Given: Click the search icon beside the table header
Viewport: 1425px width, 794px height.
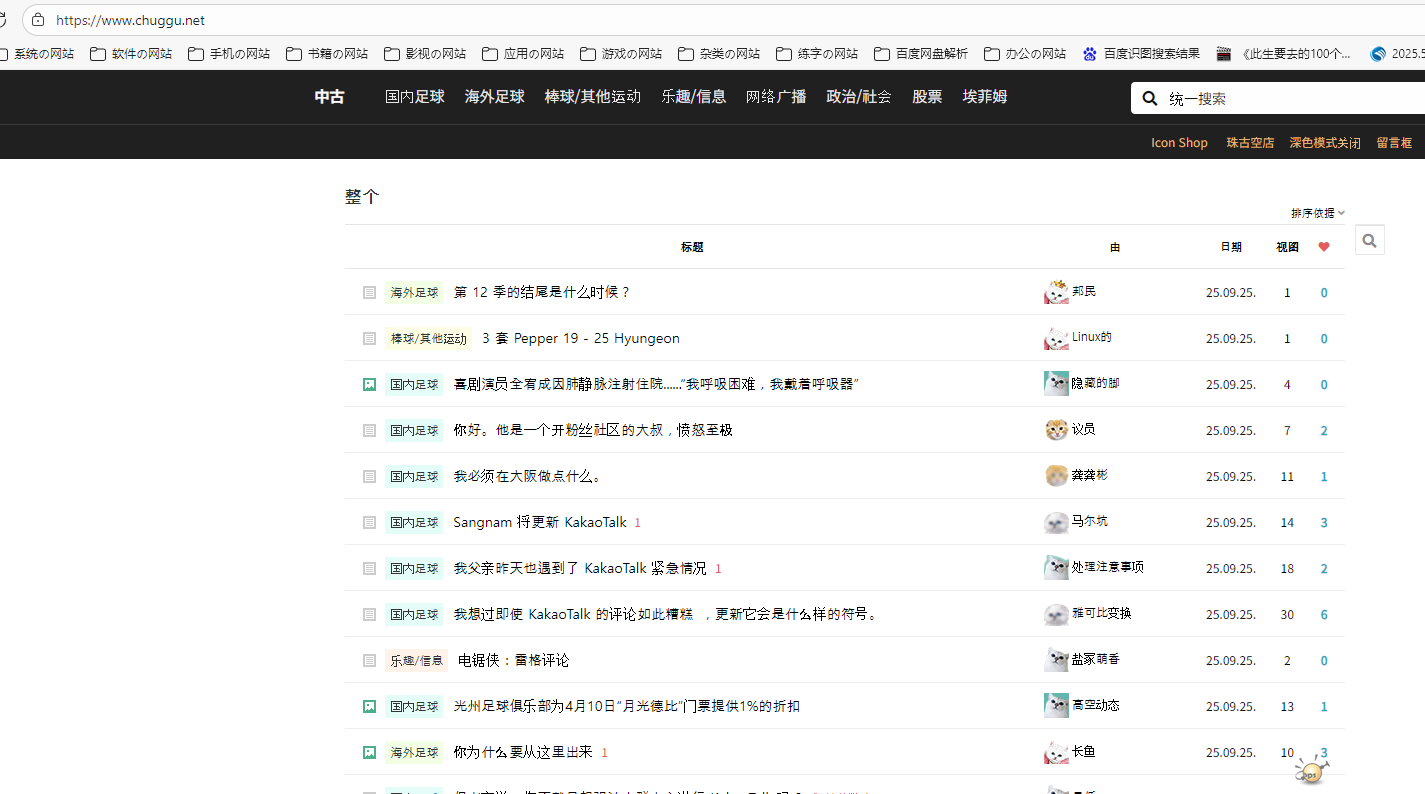Looking at the screenshot, I should 1369,240.
